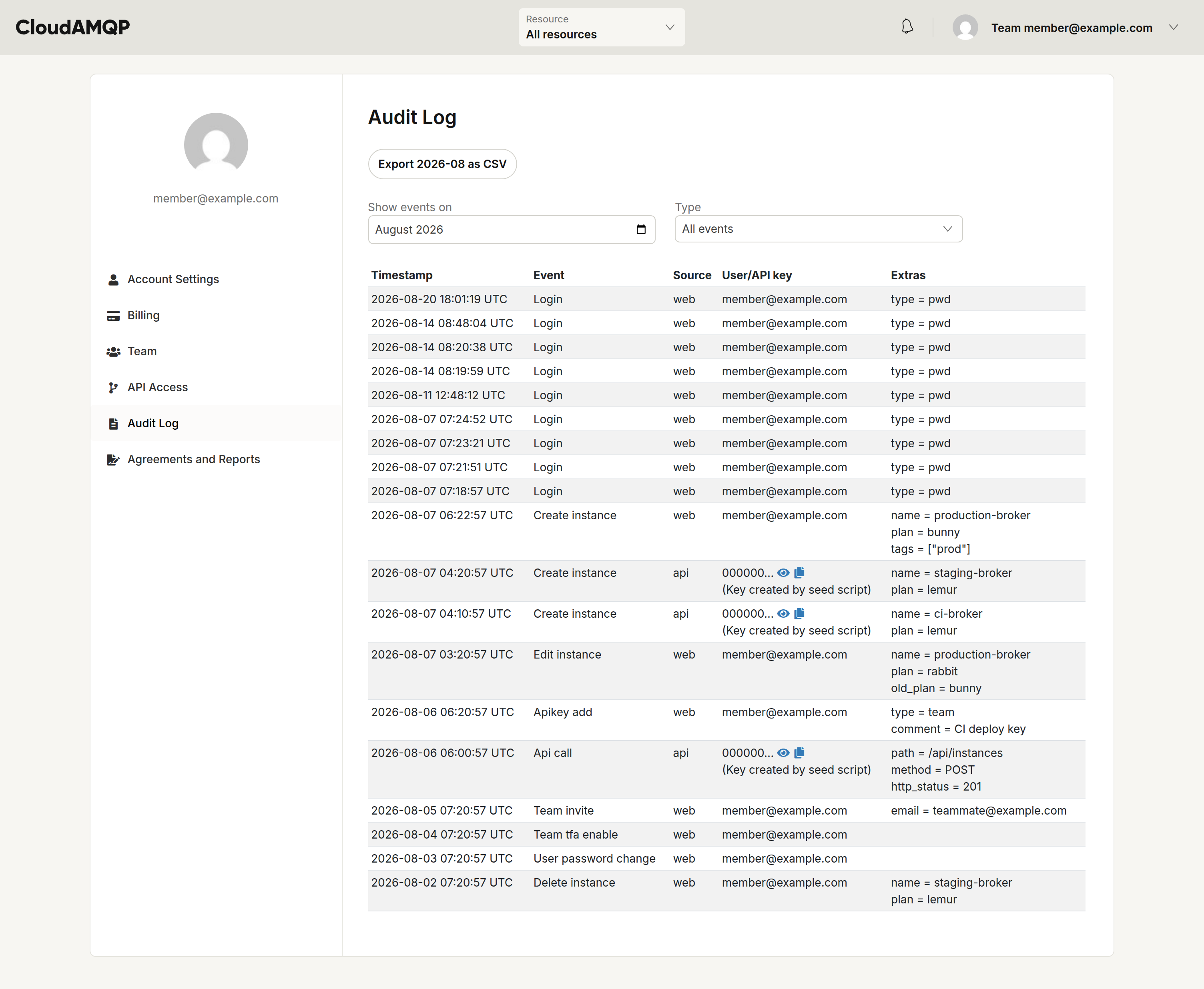The height and width of the screenshot is (989, 1204).
Task: Open Agreements and Reports
Action: tap(194, 459)
